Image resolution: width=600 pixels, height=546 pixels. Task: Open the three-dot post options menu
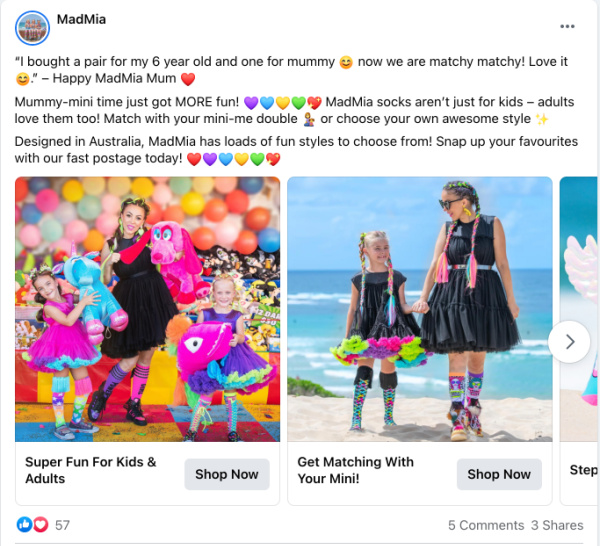(x=567, y=27)
